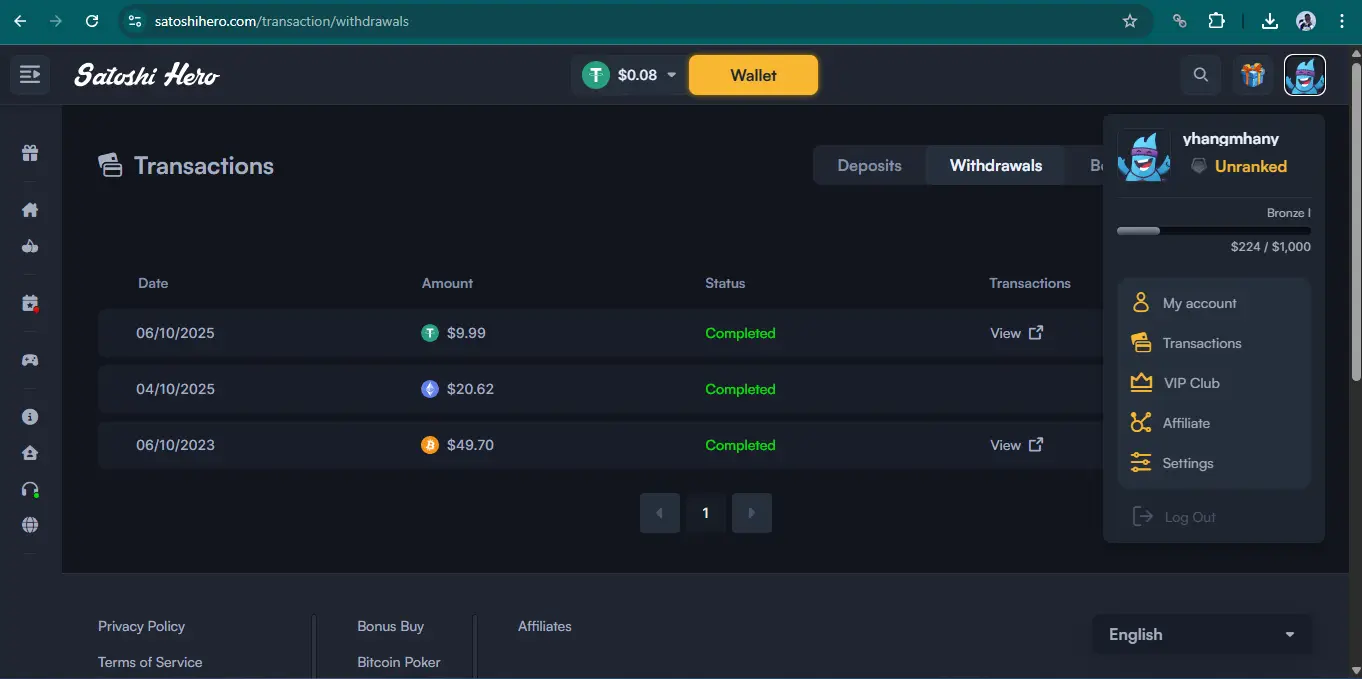Open the home icon in sidebar

[x=30, y=210]
